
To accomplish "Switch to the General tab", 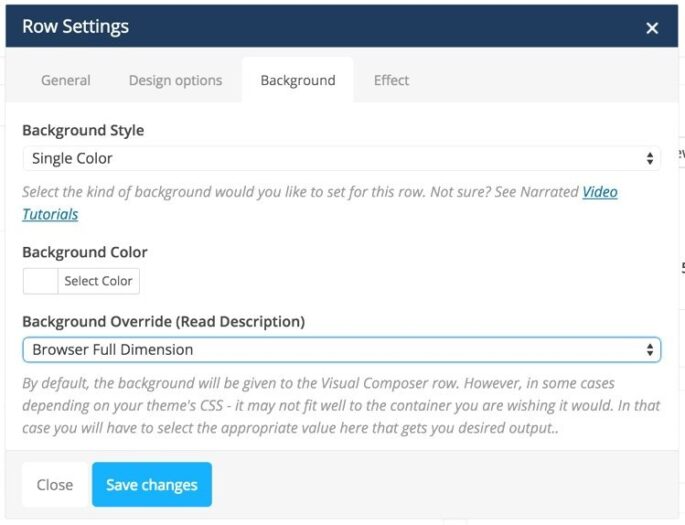I will pos(65,80).
